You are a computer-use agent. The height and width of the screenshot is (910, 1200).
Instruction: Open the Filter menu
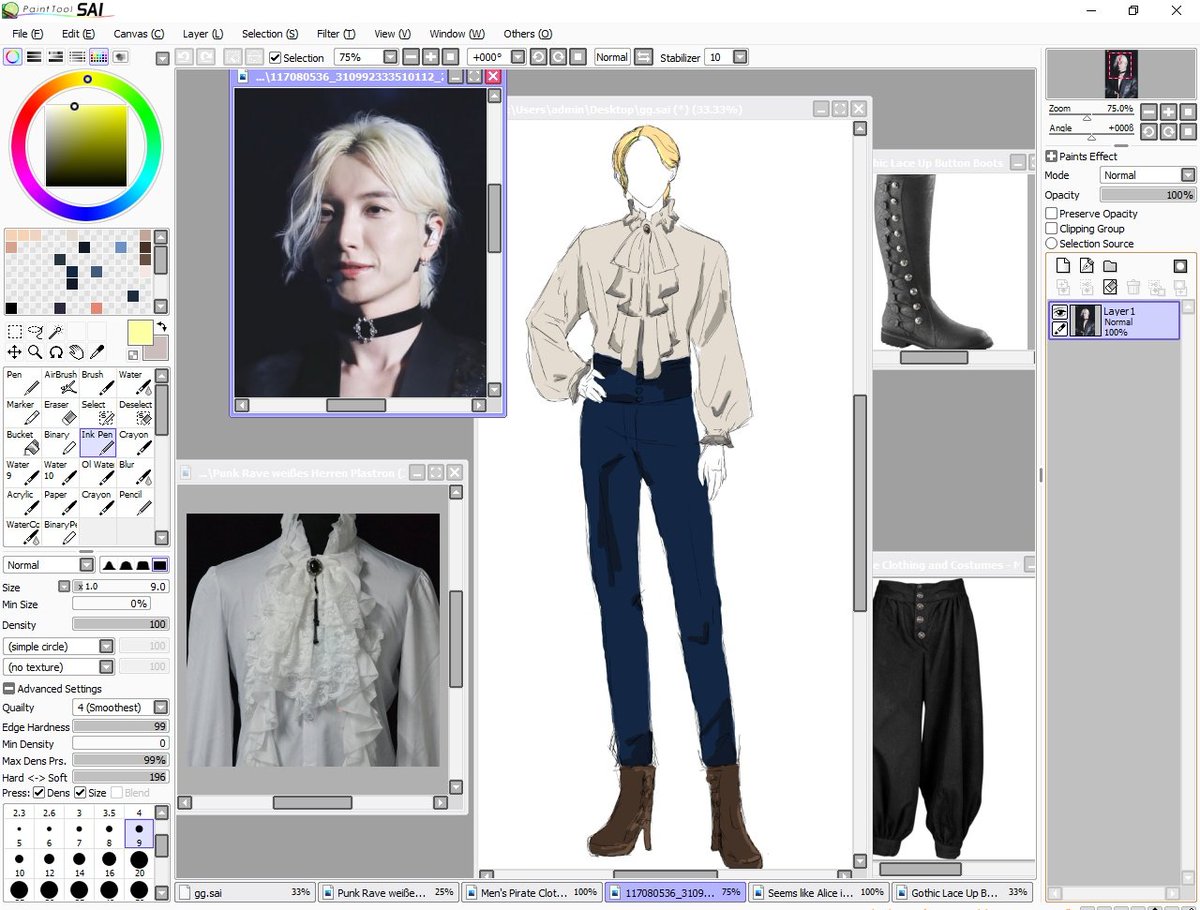tap(335, 34)
